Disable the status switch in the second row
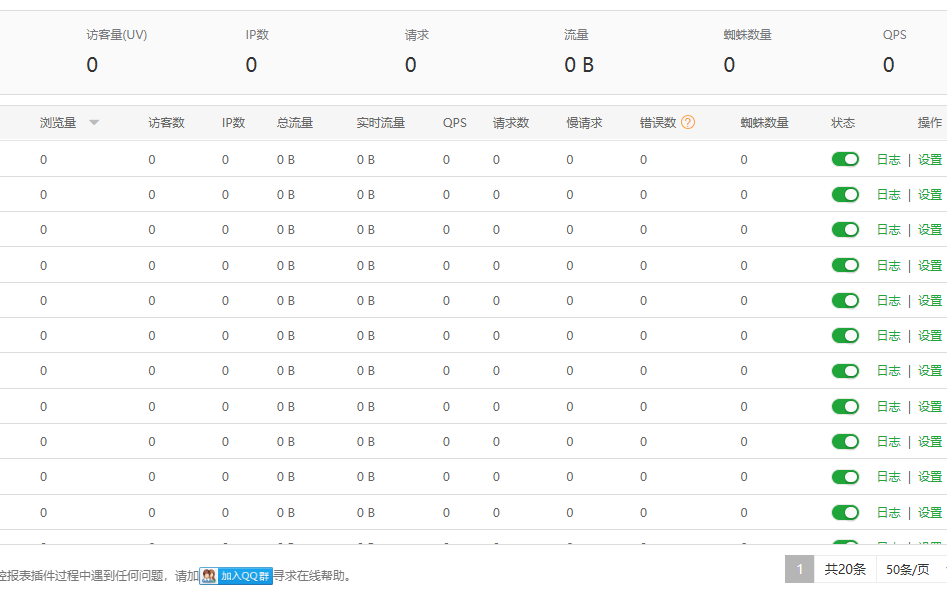 coord(845,195)
